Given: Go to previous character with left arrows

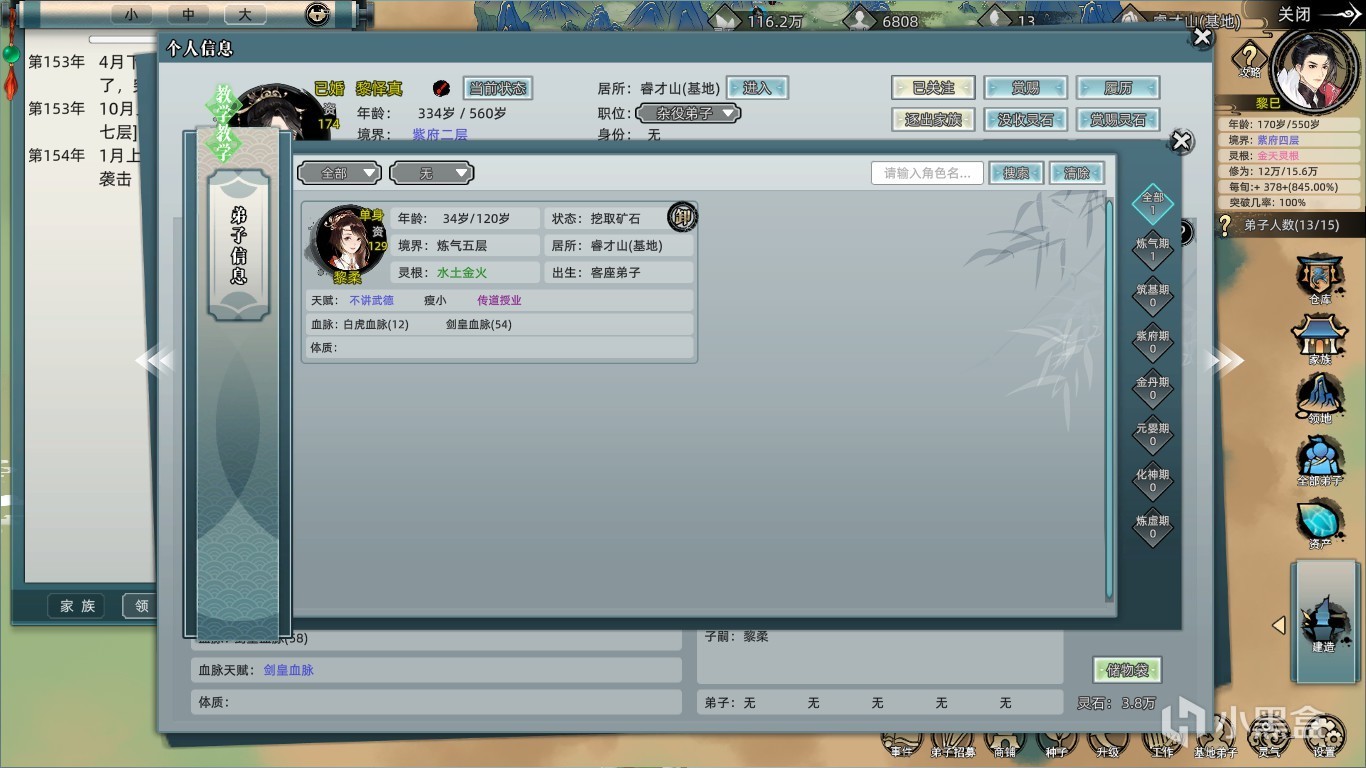Looking at the screenshot, I should tap(155, 360).
